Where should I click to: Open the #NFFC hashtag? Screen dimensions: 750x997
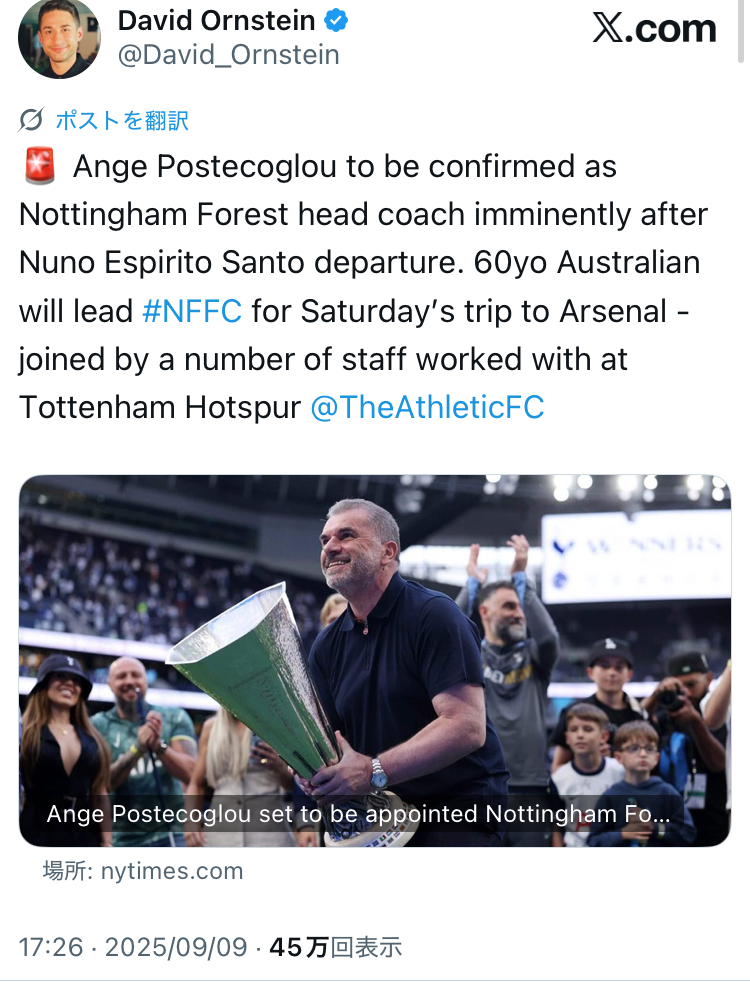tap(192, 311)
